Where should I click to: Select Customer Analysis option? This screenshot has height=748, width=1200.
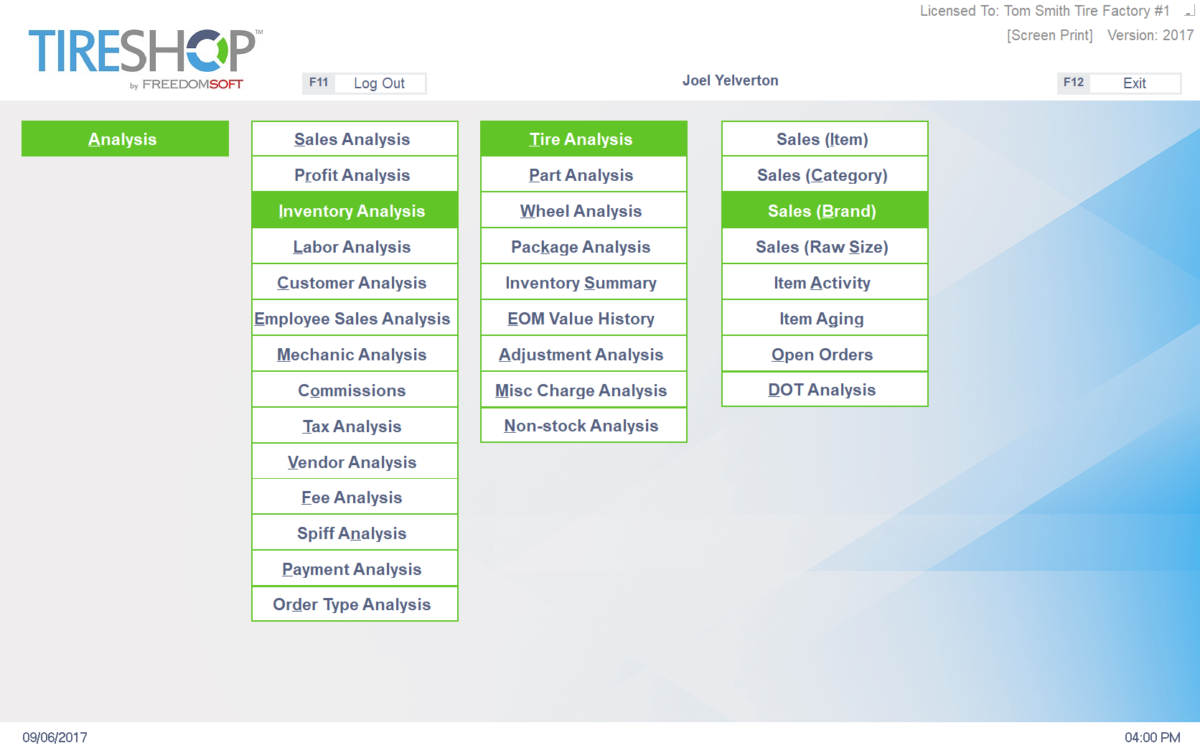354,283
